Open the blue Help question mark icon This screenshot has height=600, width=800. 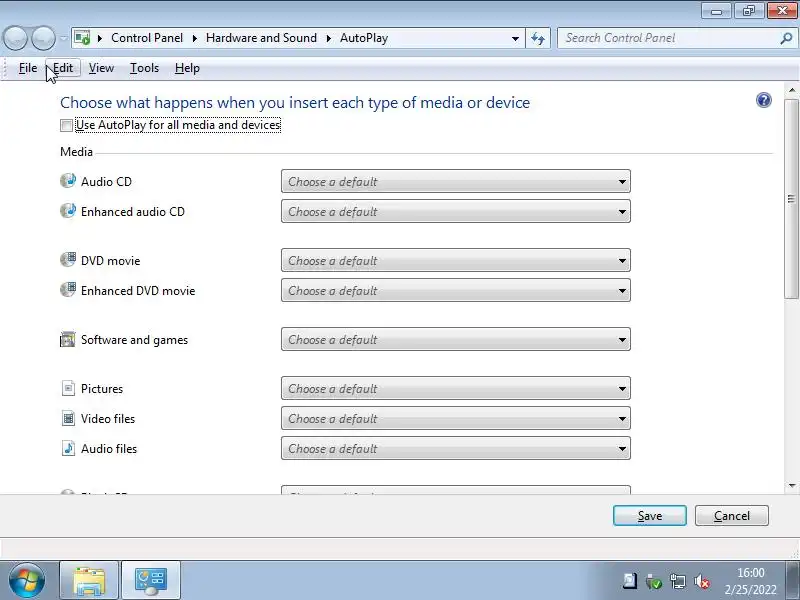(x=764, y=100)
